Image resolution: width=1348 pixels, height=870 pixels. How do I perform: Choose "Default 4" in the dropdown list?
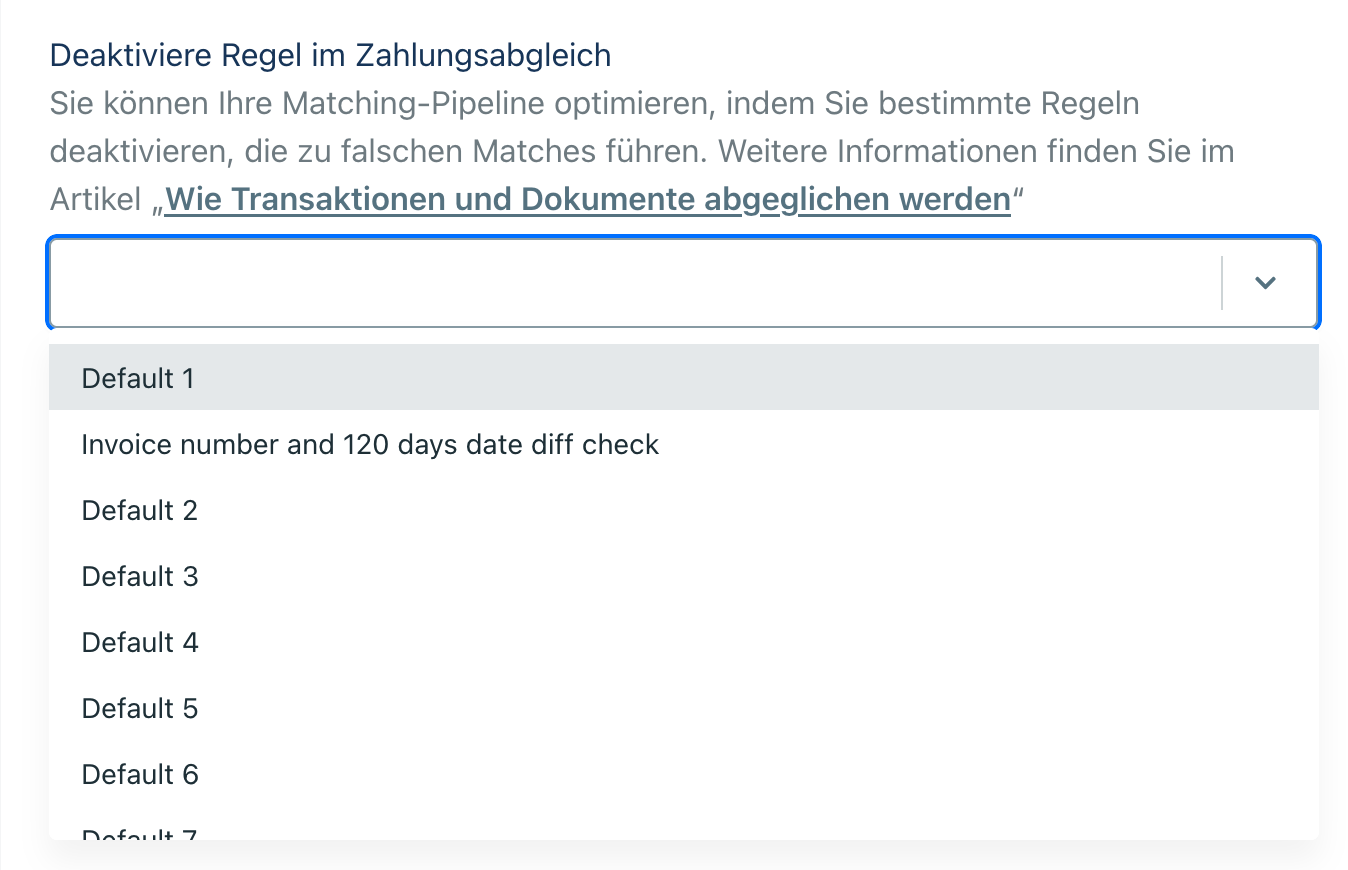click(140, 642)
